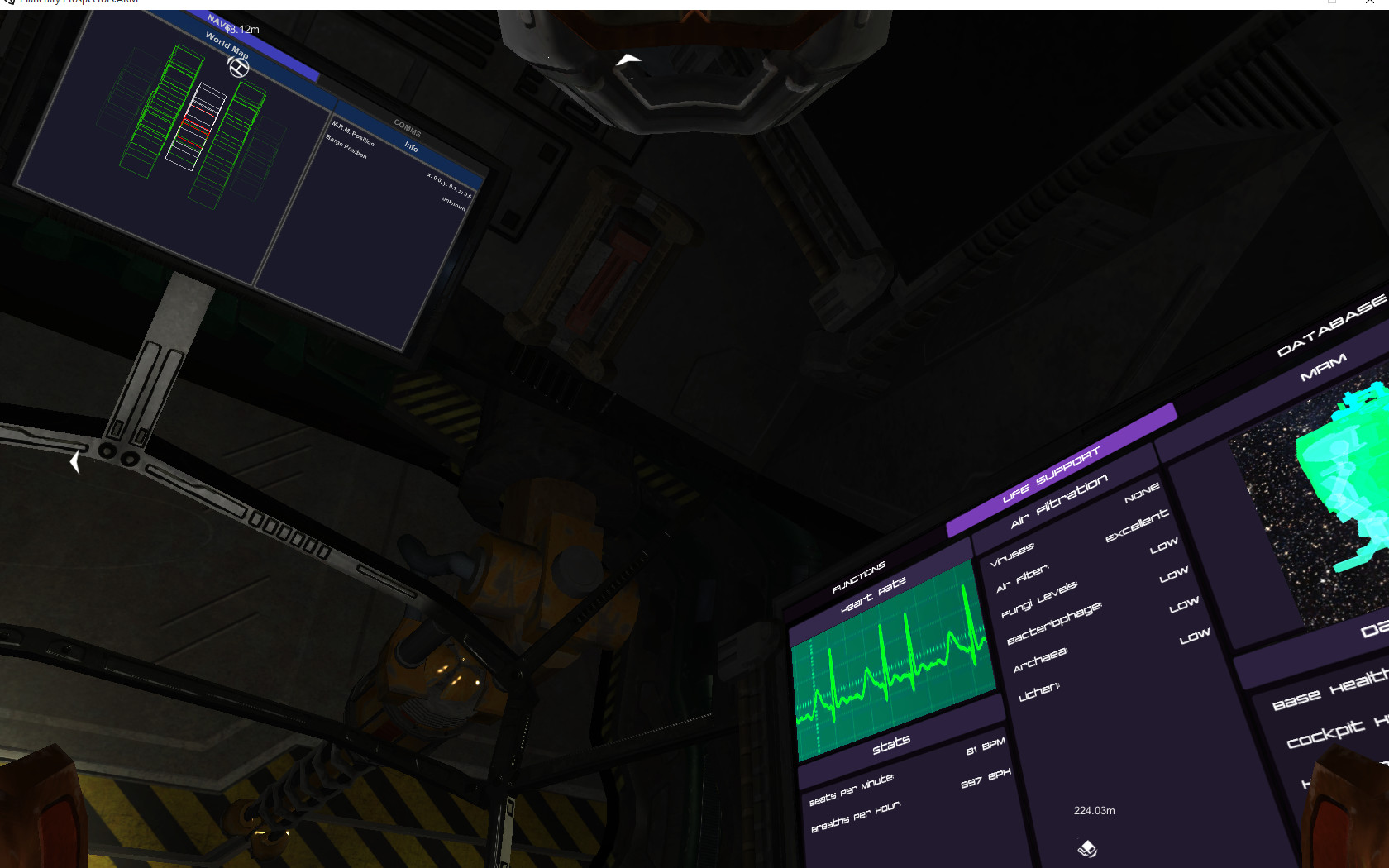Viewport: 1389px width, 868px height.
Task: Click the eraser icon below the distance readout
Action: tap(1086, 847)
